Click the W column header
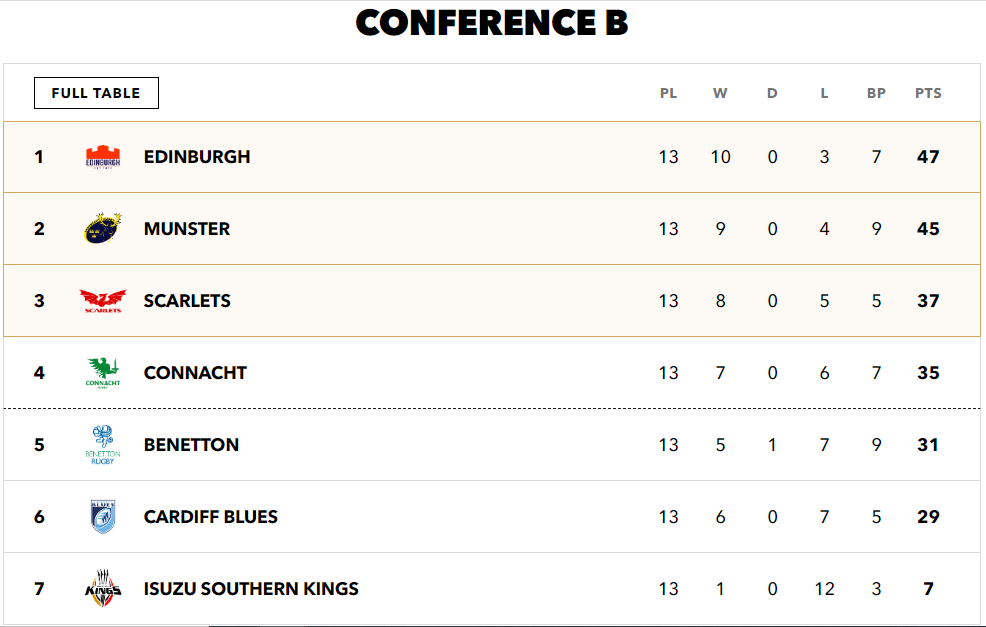986x627 pixels. [720, 93]
